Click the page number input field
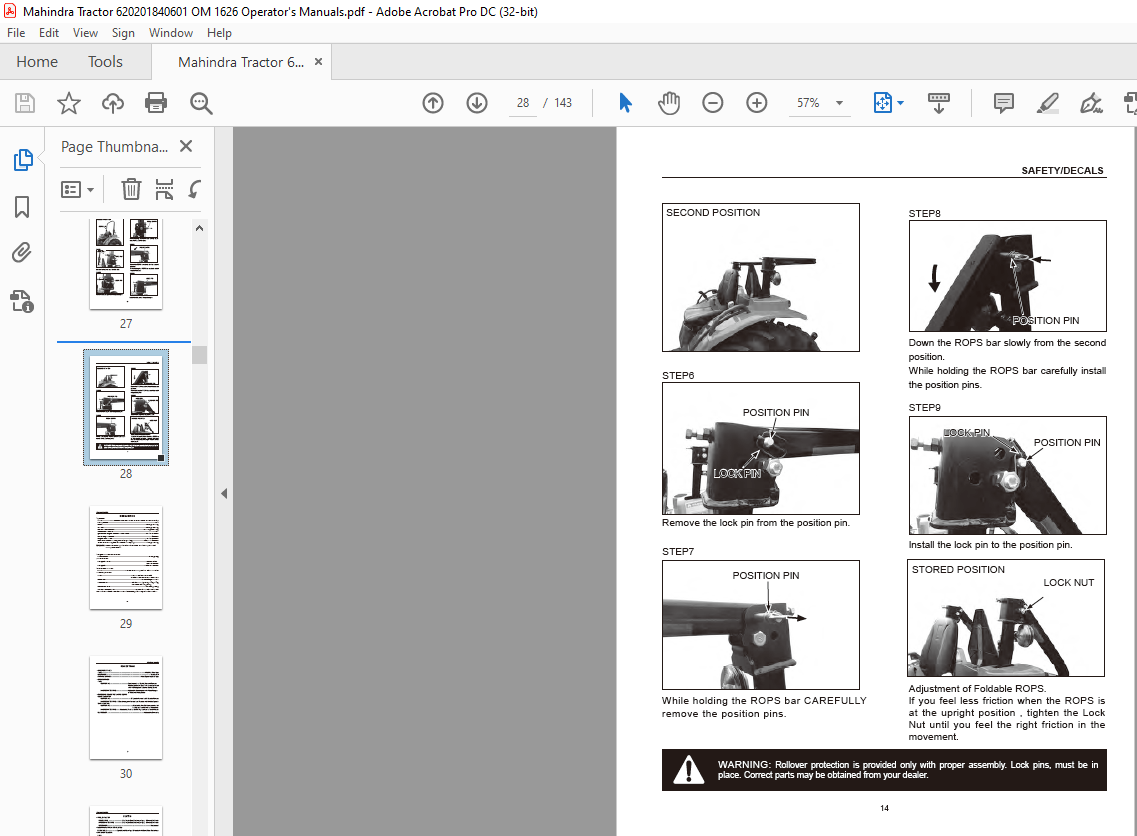The width and height of the screenshot is (1137, 836). pyautogui.click(x=523, y=103)
